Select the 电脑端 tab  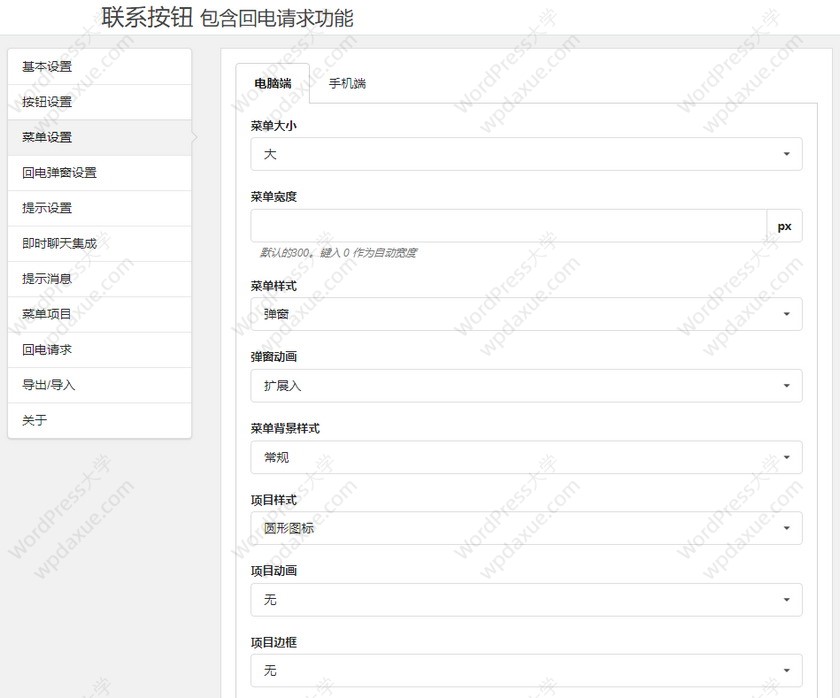[x=273, y=83]
